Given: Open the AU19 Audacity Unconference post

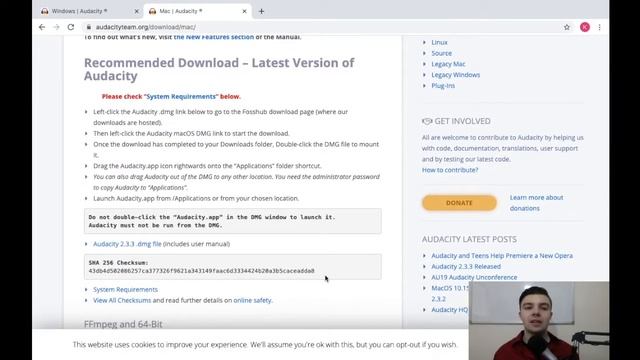Looking at the screenshot, I should coord(474,278).
